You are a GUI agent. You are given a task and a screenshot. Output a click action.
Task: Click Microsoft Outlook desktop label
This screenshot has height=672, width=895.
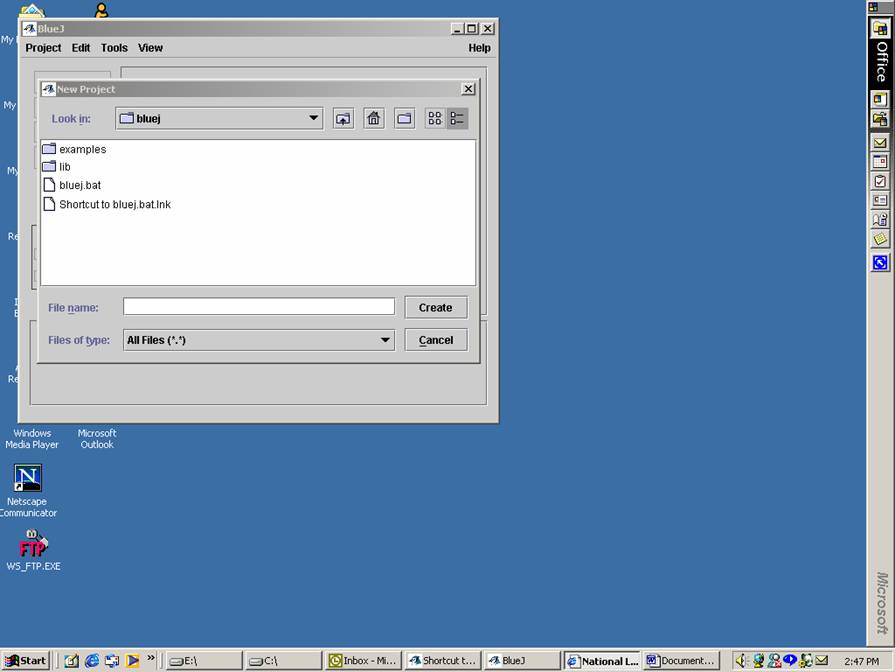coord(97,439)
